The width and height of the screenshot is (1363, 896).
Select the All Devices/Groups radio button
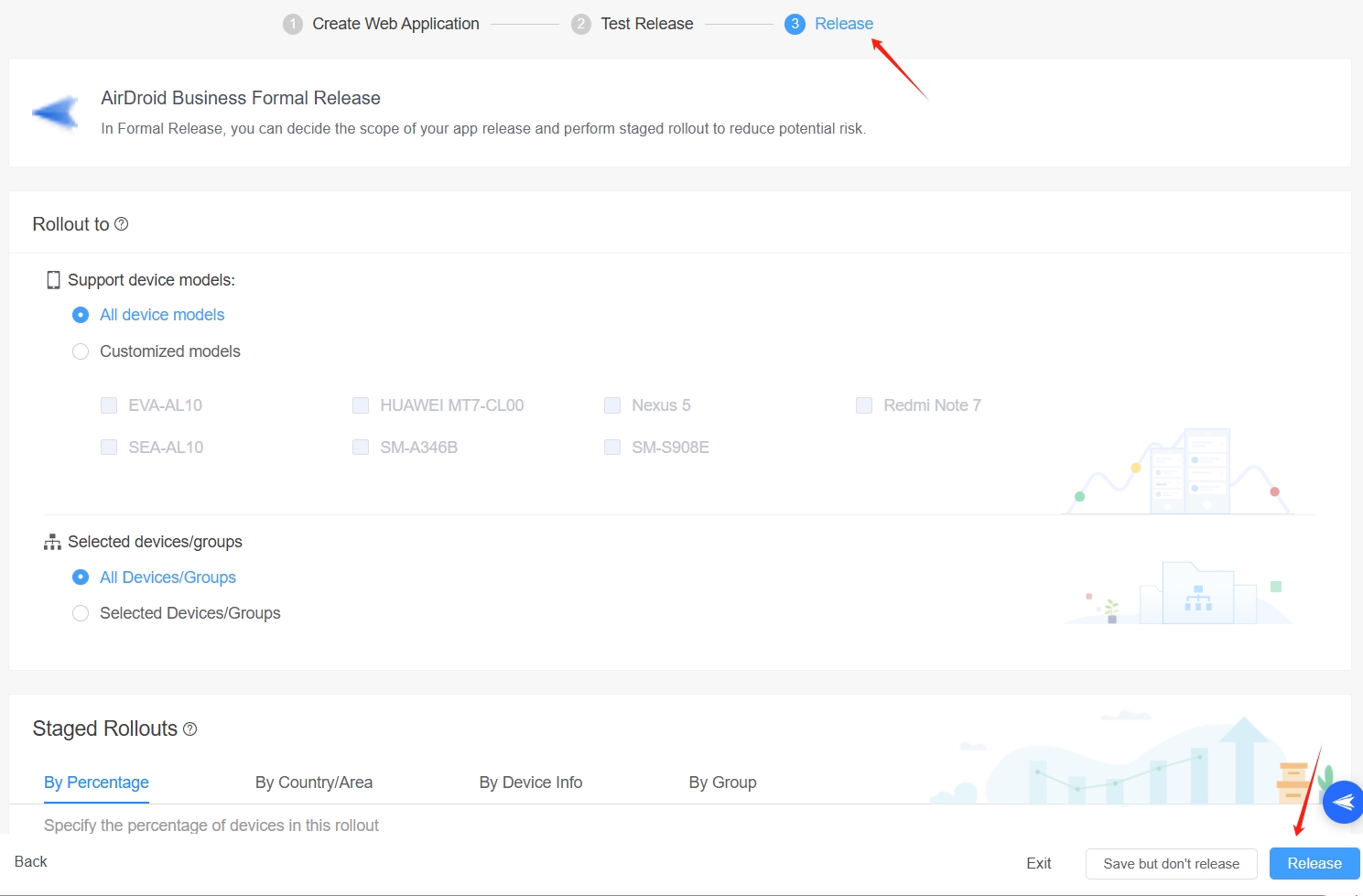pos(81,578)
